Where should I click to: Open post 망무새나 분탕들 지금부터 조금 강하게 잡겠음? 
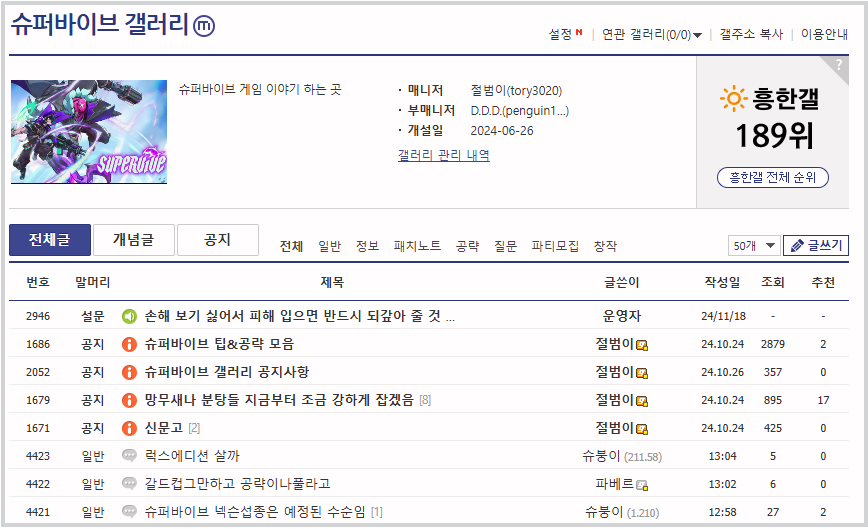pos(279,400)
